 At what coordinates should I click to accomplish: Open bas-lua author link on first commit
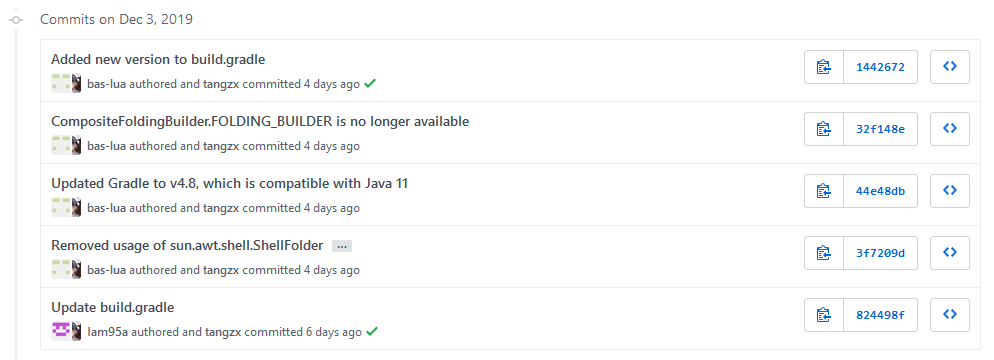click(x=106, y=84)
